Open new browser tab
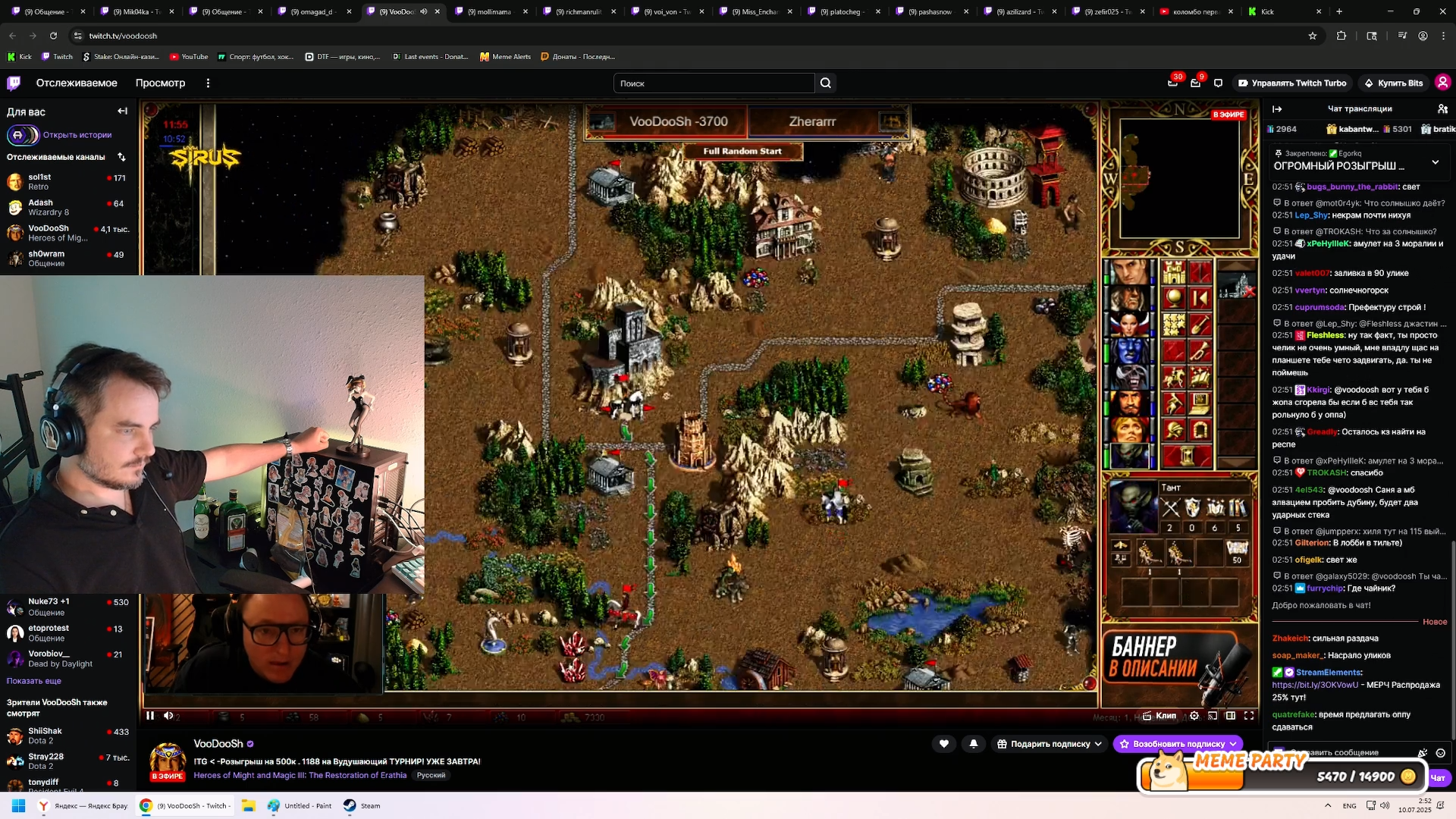The height and width of the screenshot is (819, 1456). point(1339,11)
